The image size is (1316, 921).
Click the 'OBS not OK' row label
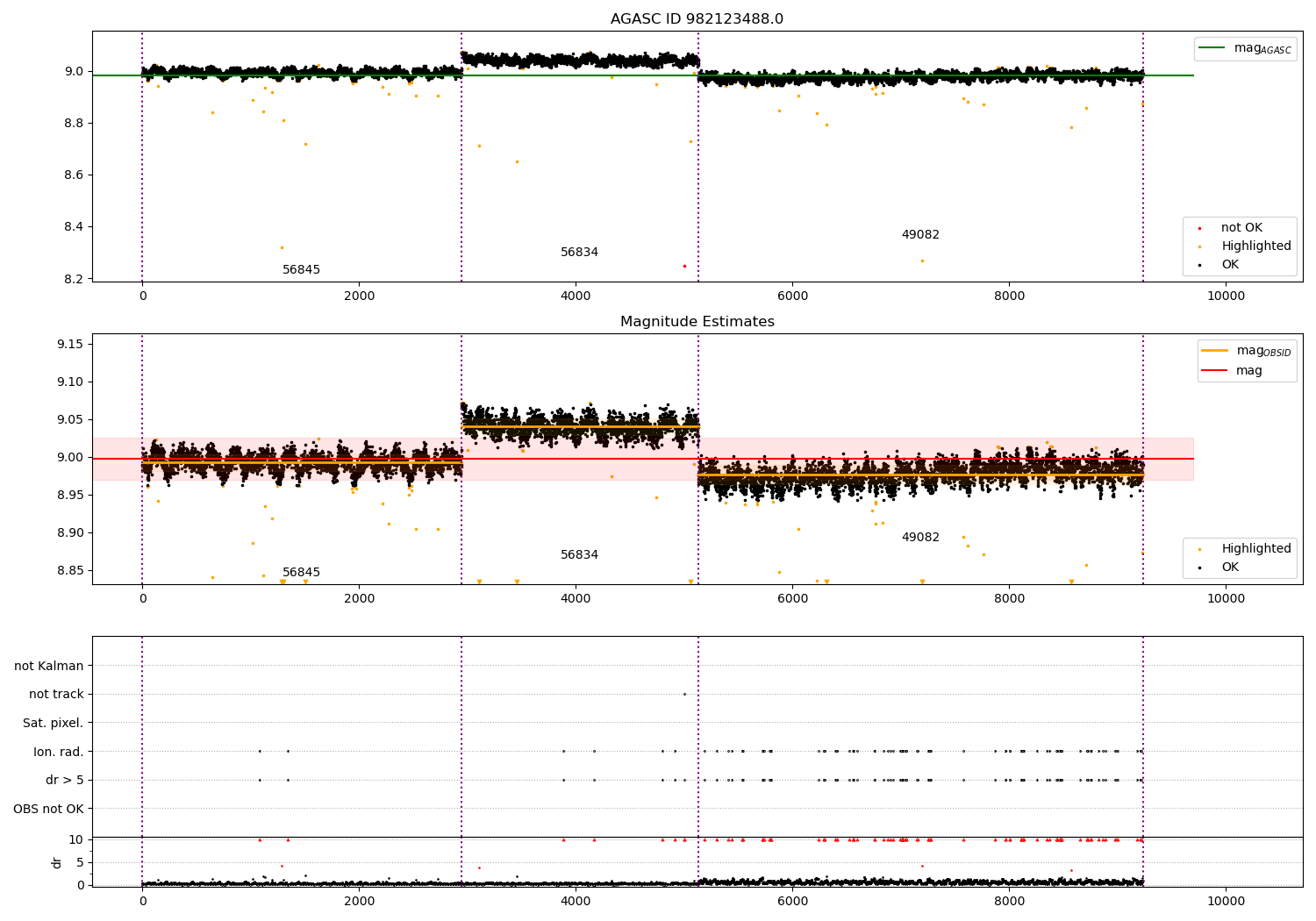(49, 809)
